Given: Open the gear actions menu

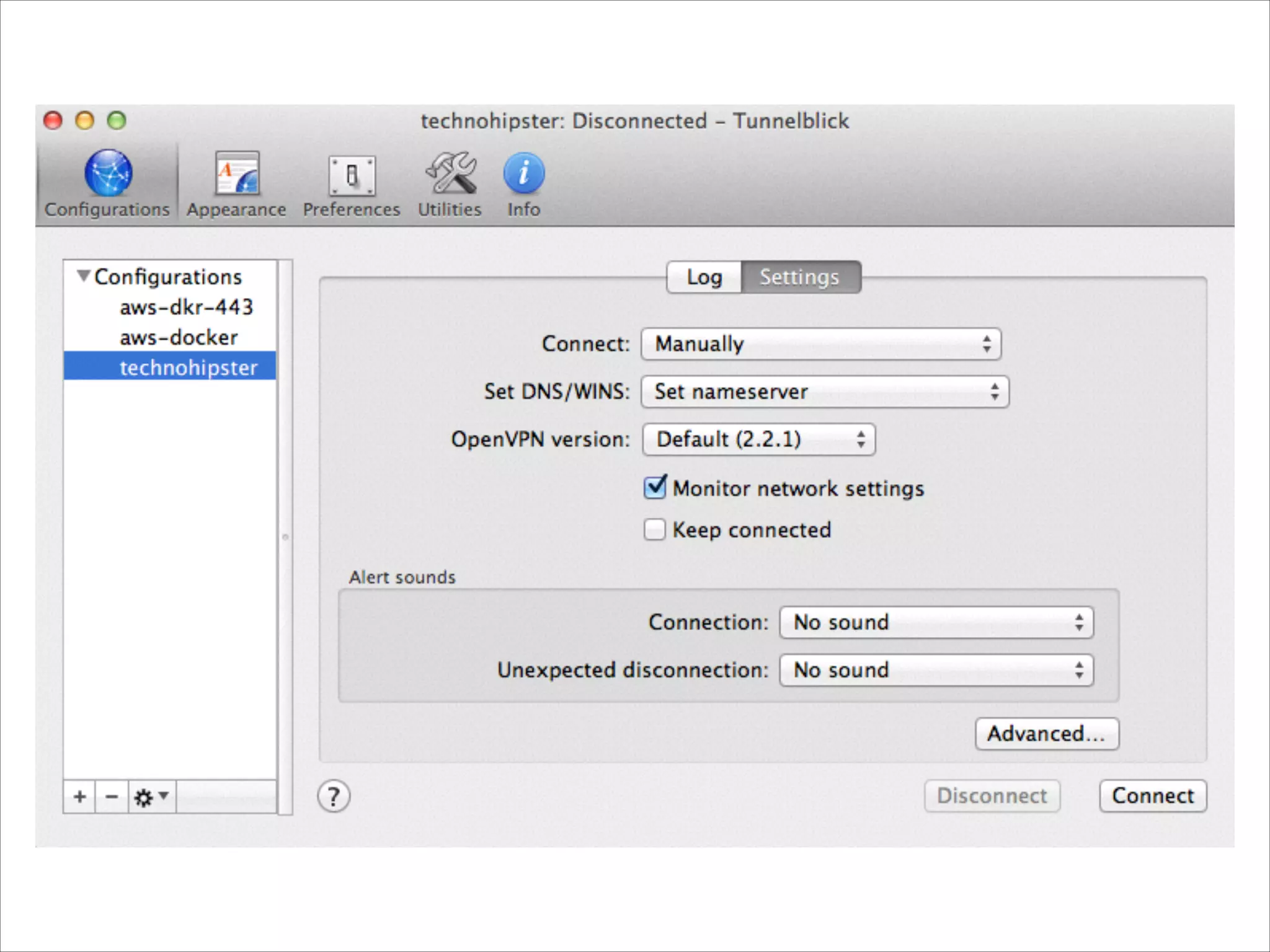Looking at the screenshot, I should pyautogui.click(x=151, y=796).
